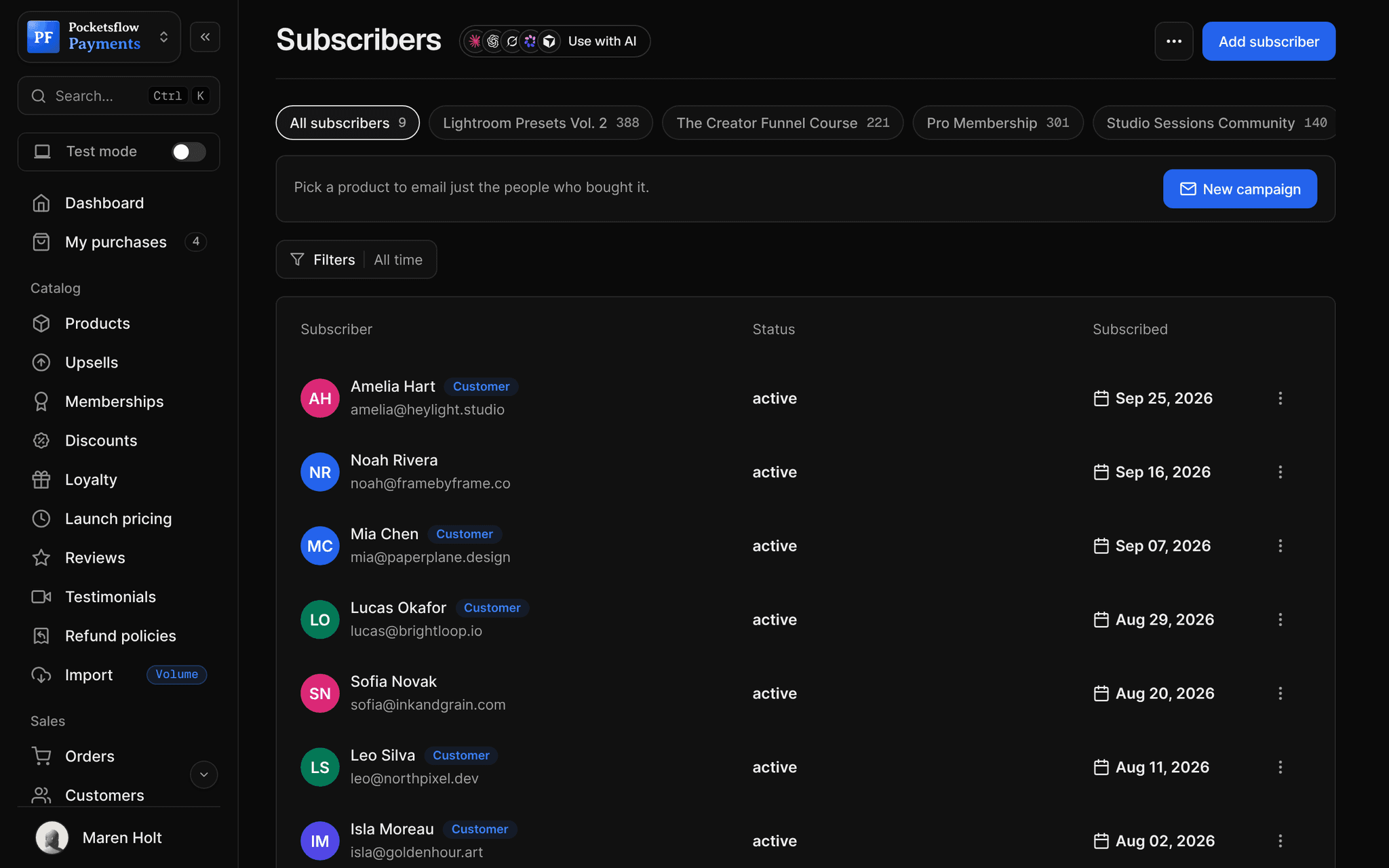This screenshot has height=868, width=1389.
Task: Click the sidebar scroll-down chevron button
Action: point(203,774)
